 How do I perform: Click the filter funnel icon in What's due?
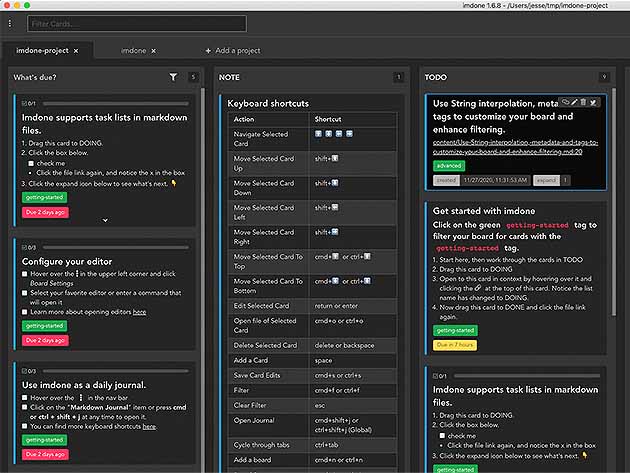(173, 77)
